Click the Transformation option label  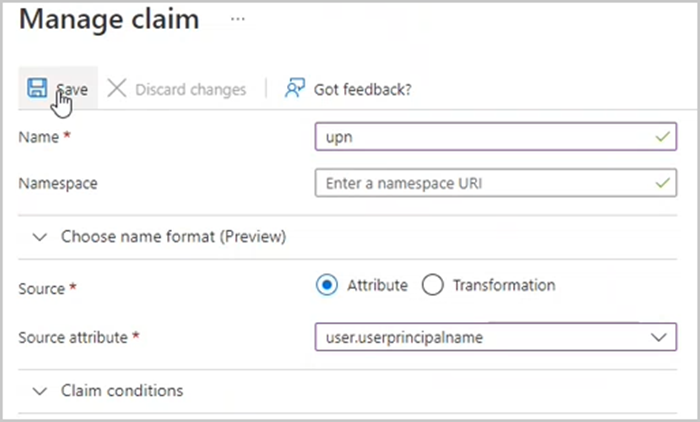coord(503,285)
